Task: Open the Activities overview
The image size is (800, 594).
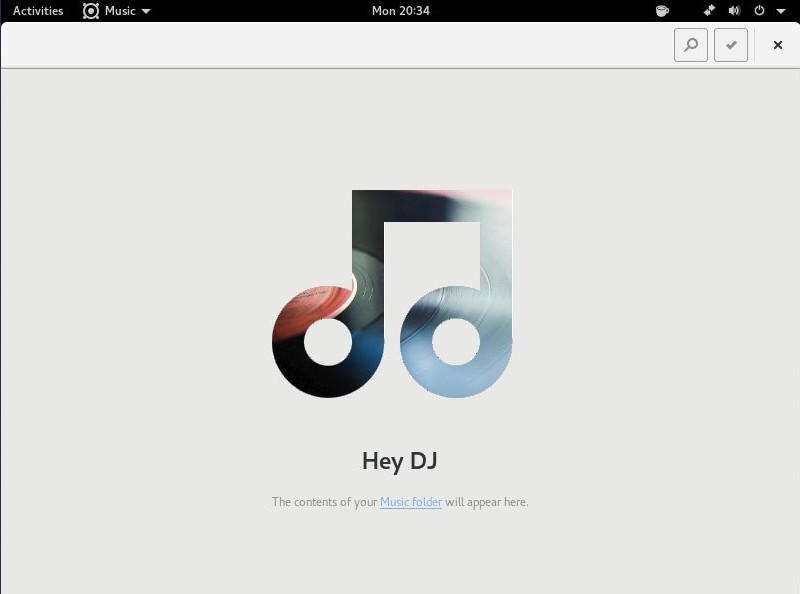Action: pos(38,11)
